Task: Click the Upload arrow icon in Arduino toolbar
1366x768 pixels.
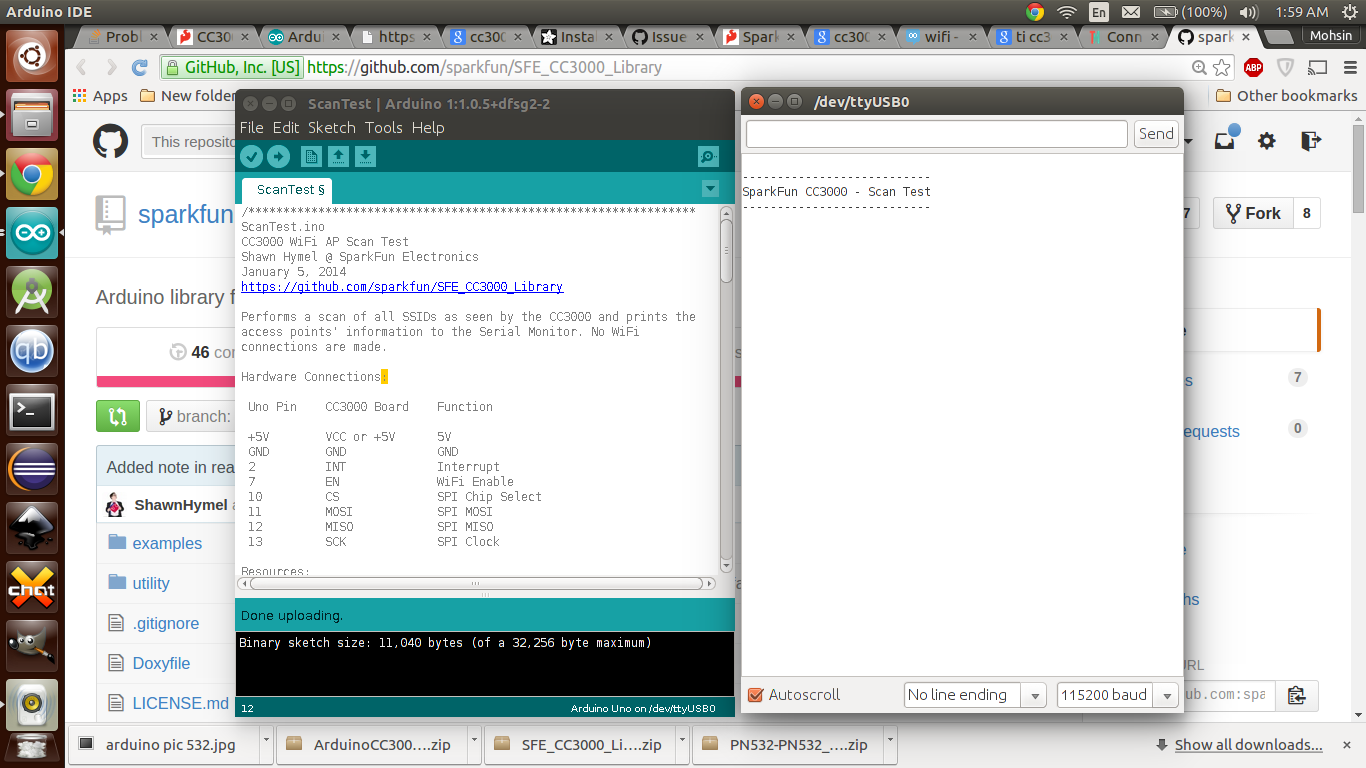Action: (x=278, y=156)
